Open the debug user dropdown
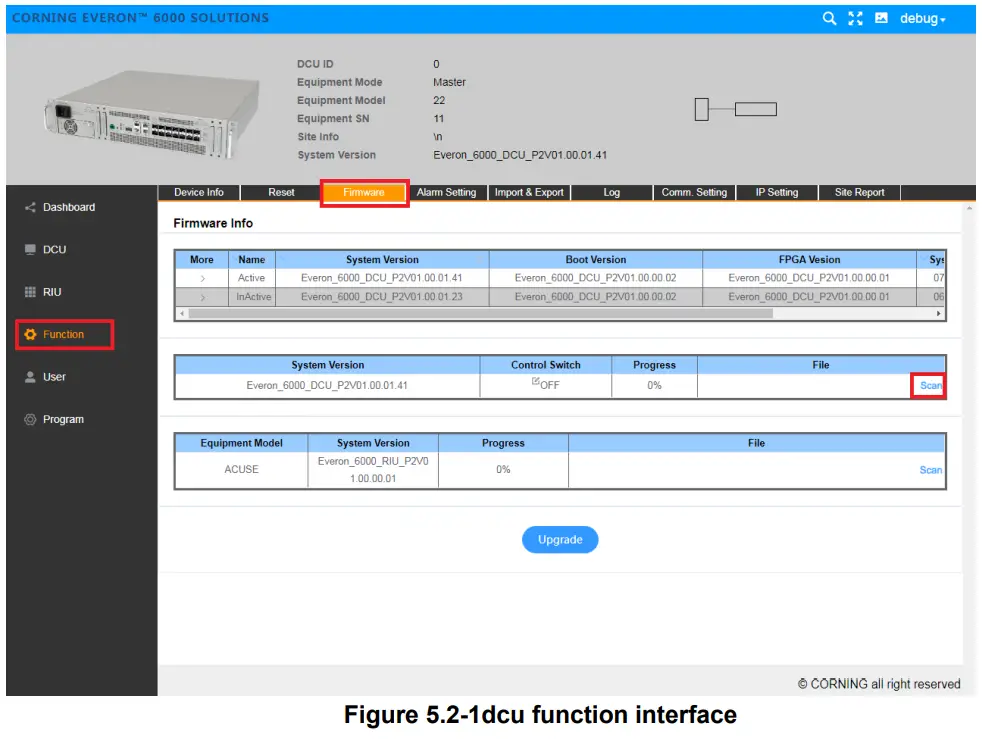This screenshot has width=982, height=739. click(x=923, y=19)
